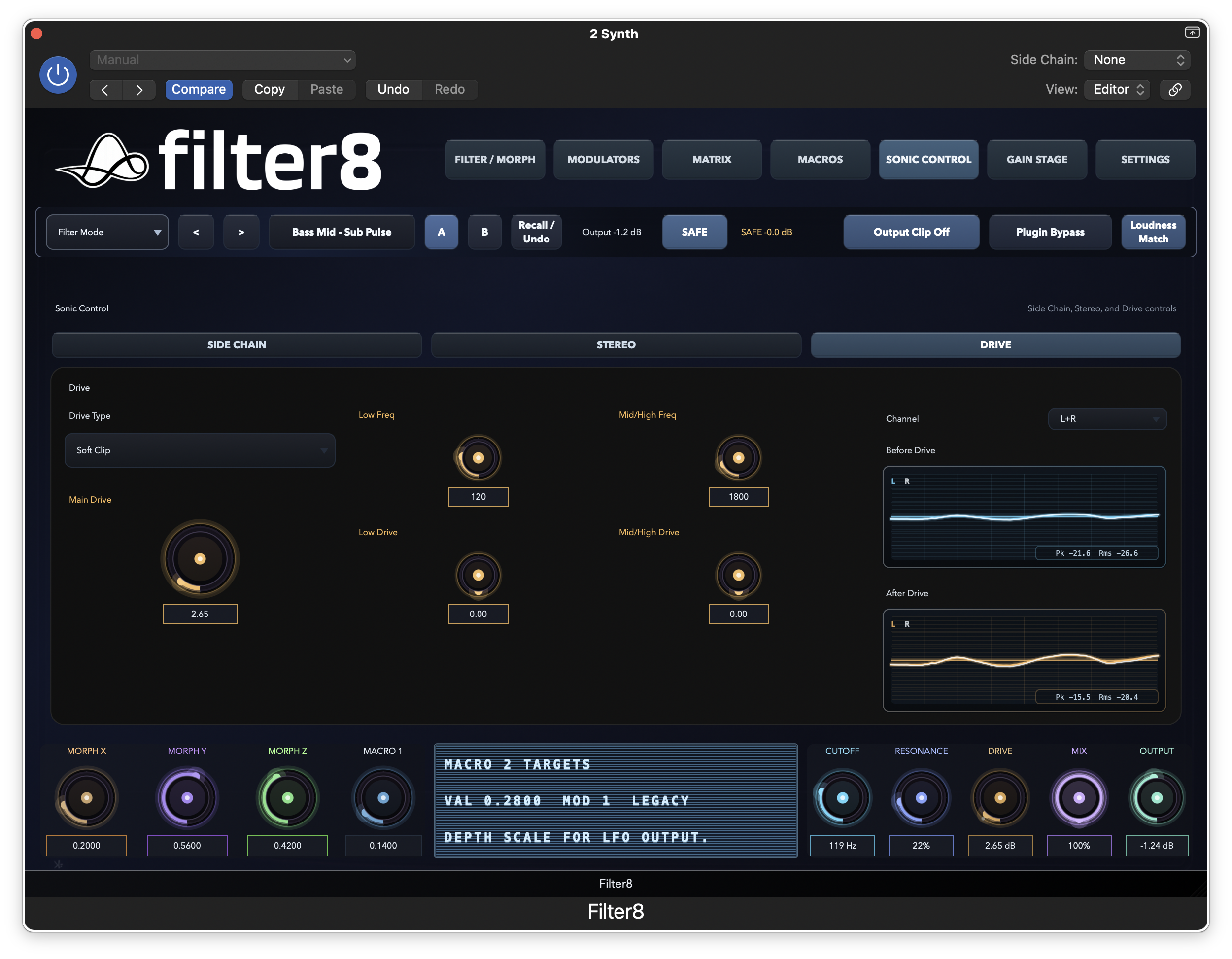Toggle Plugin Bypass
This screenshot has height=959, width=1232.
[1050, 232]
